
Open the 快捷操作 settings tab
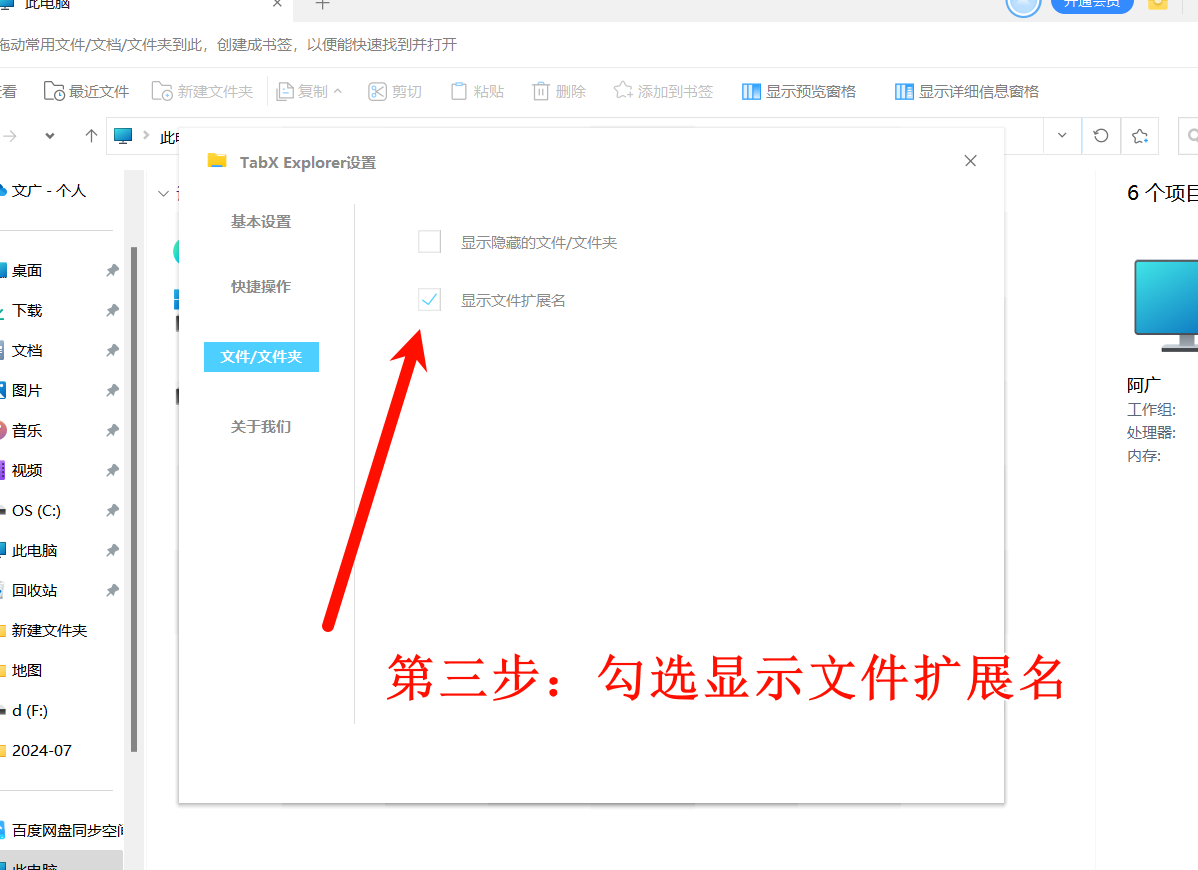pos(261,287)
